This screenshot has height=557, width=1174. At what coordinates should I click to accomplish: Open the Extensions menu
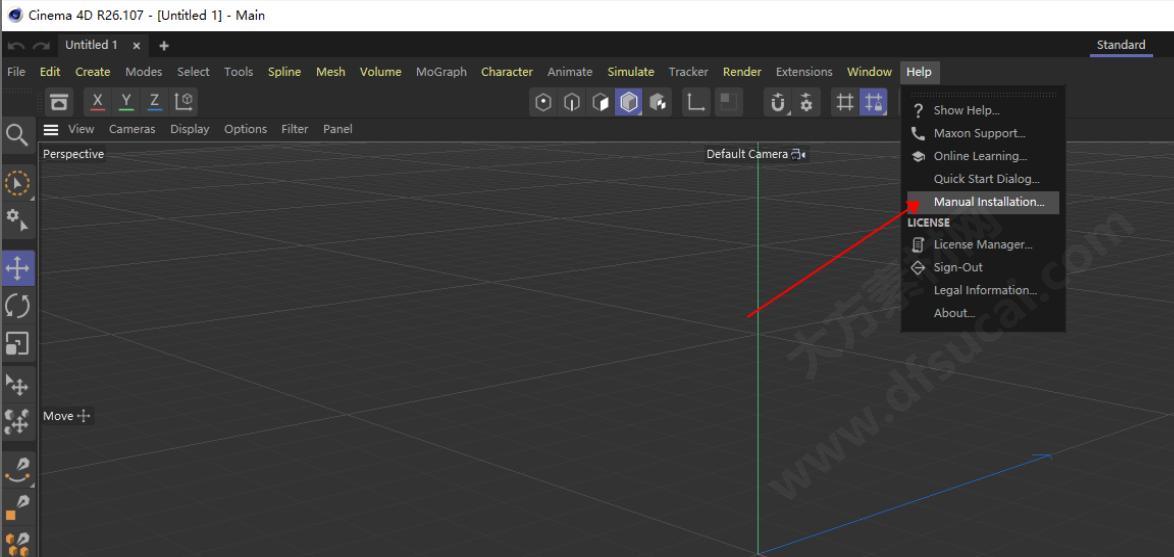tap(804, 72)
